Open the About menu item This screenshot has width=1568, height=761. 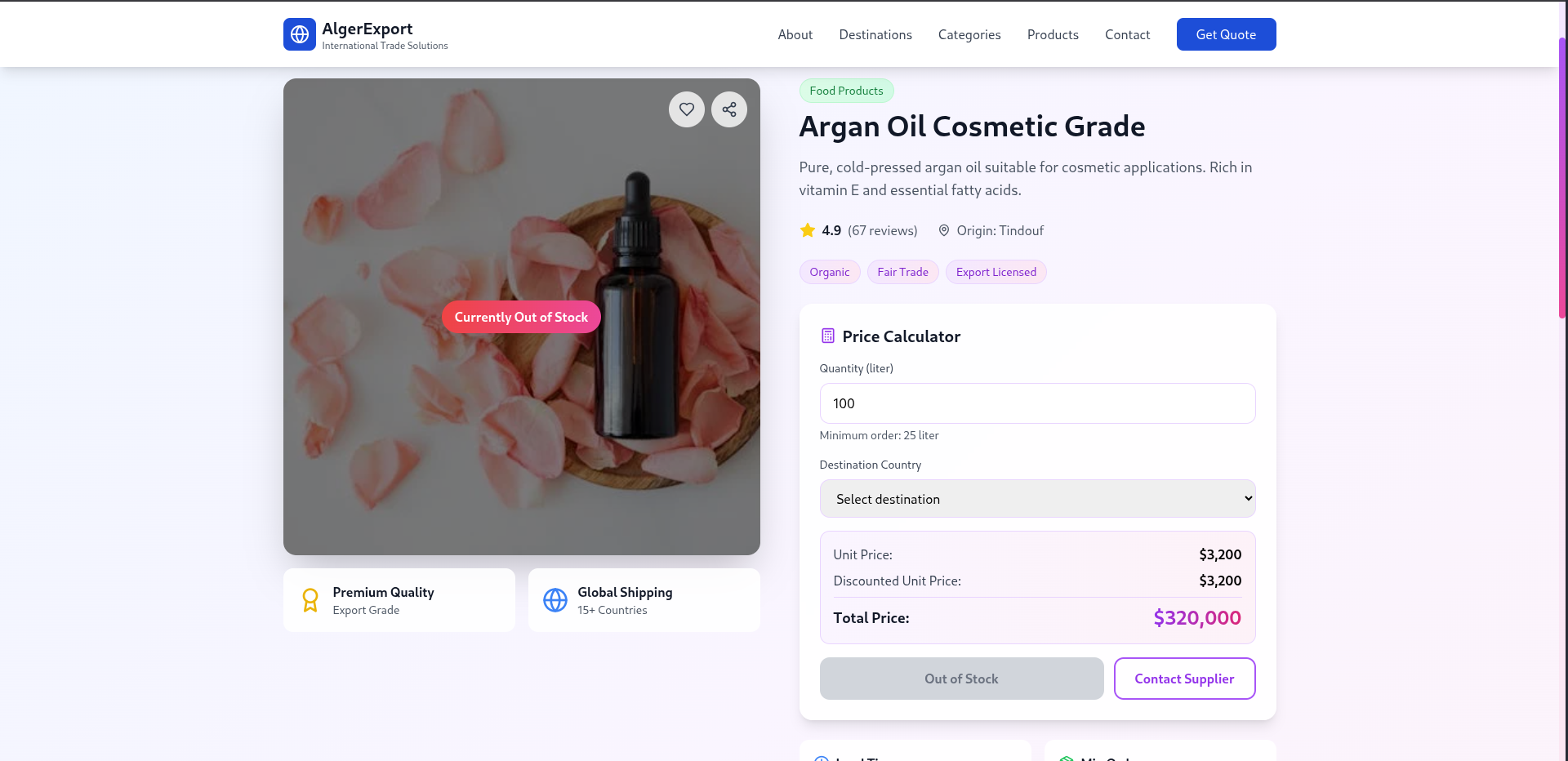coord(795,34)
